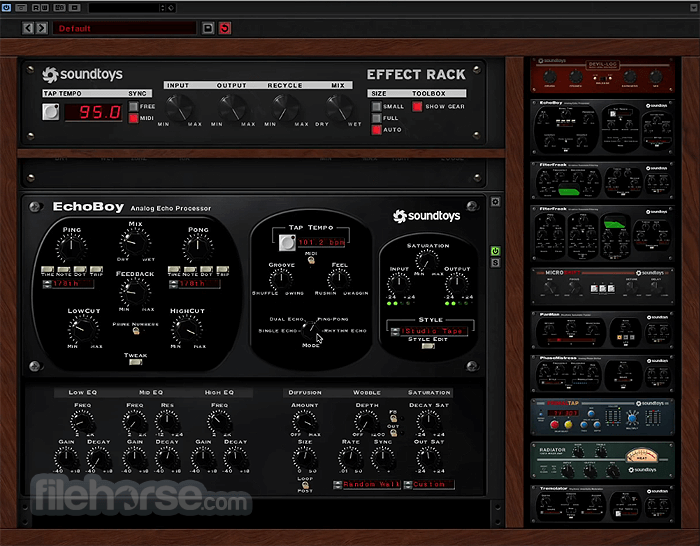Viewport: 700px width, 546px height.
Task: Select SMALL rack size
Action: coord(377,106)
